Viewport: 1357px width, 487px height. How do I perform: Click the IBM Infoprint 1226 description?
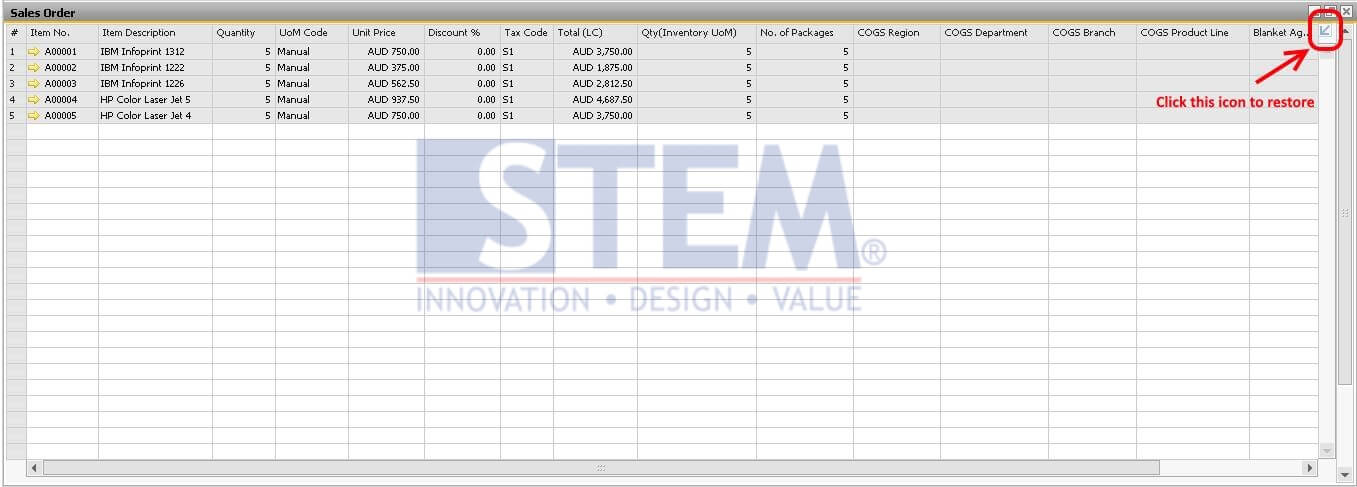(x=155, y=84)
